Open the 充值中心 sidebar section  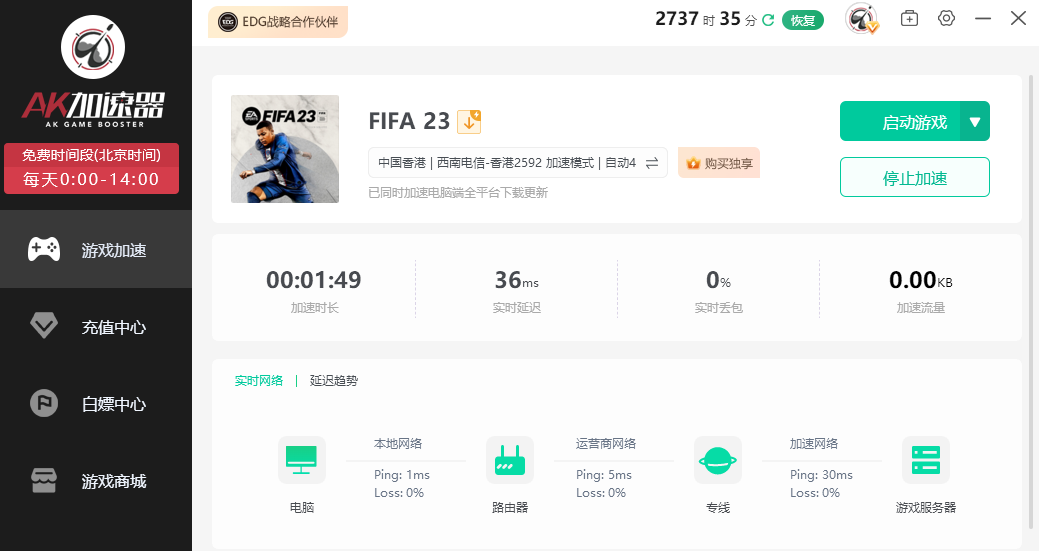click(x=96, y=326)
